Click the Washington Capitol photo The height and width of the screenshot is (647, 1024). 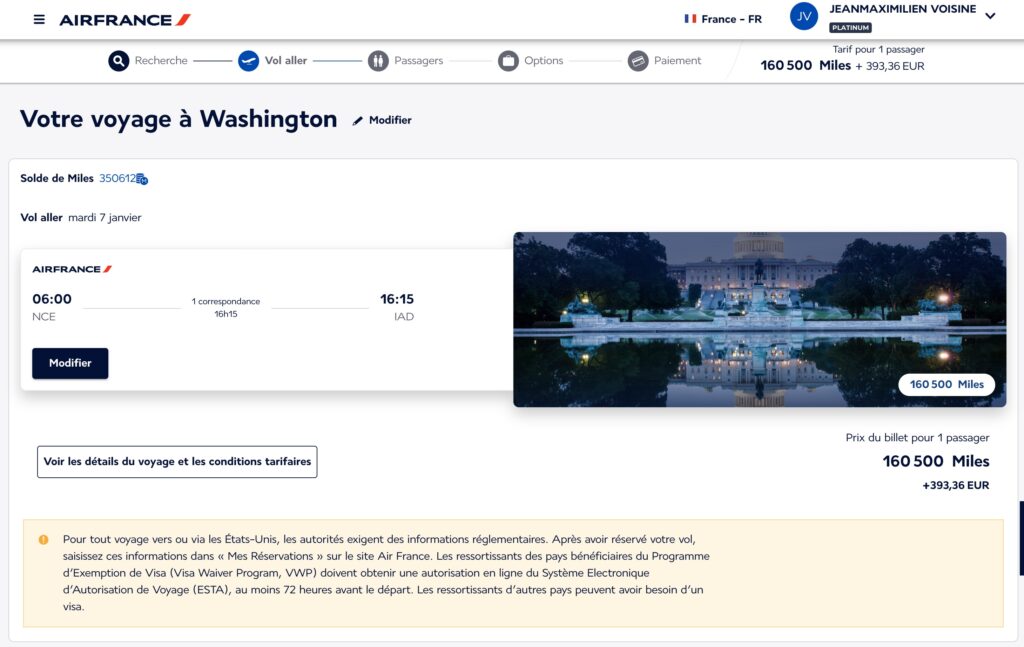[x=760, y=319]
